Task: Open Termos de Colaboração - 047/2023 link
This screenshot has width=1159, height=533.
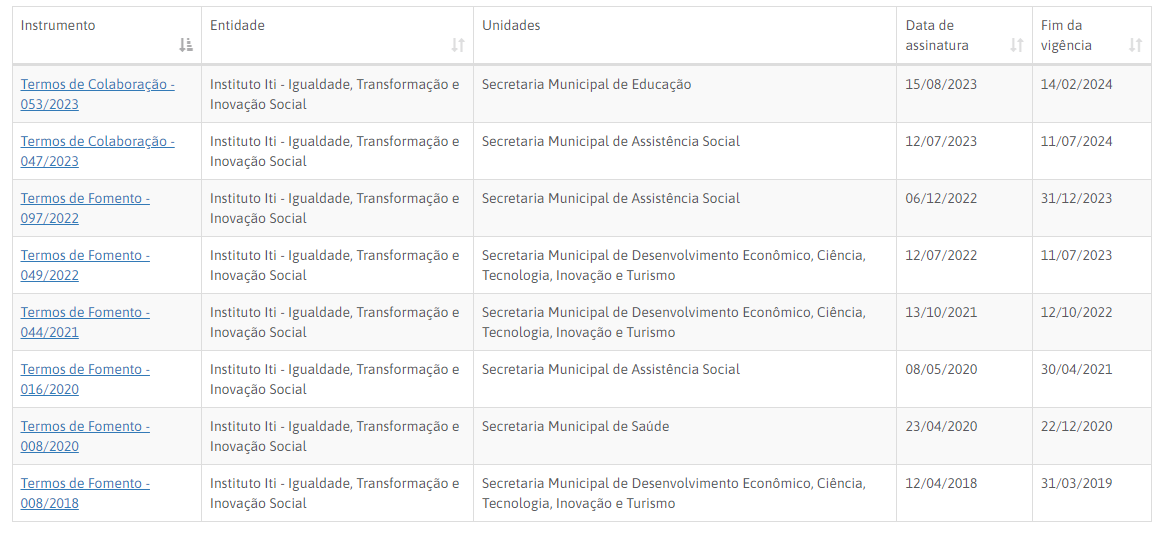Action: [97, 151]
